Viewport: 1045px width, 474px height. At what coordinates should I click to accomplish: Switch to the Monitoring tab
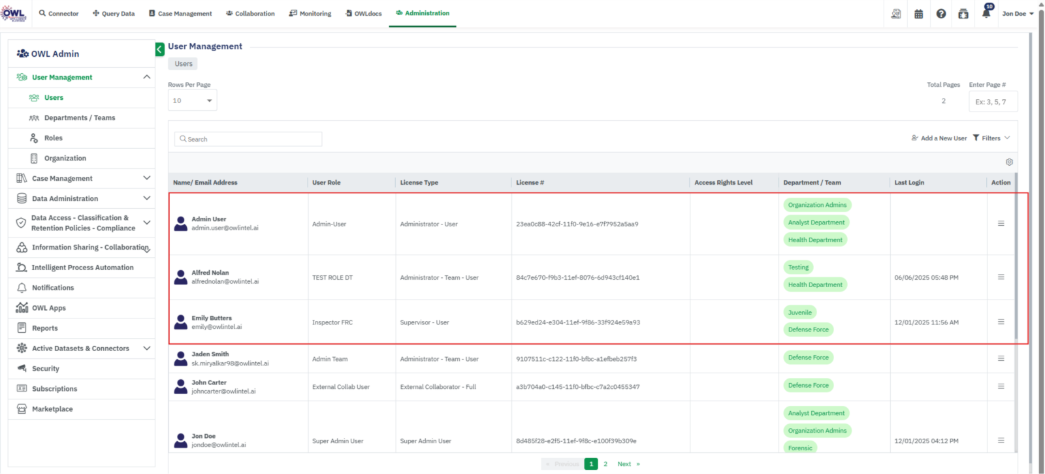[311, 13]
